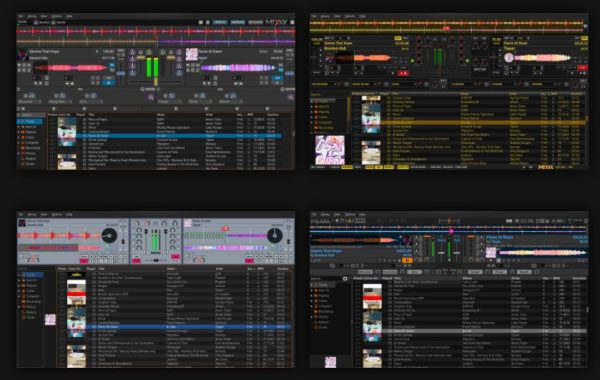600x380 pixels.
Task: Click the yellow crossfader handle in the top-left window
Action: click(x=156, y=81)
